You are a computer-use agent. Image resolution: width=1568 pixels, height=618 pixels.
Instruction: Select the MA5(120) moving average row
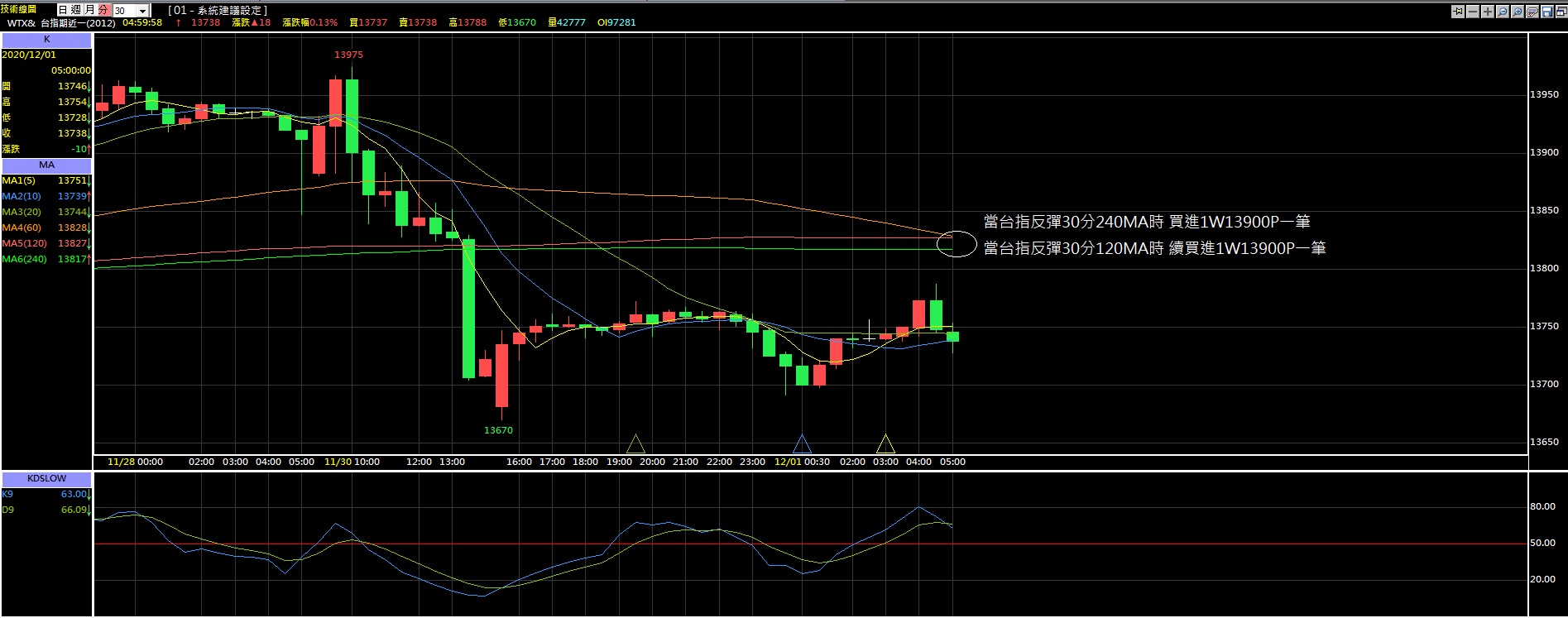[x=46, y=243]
